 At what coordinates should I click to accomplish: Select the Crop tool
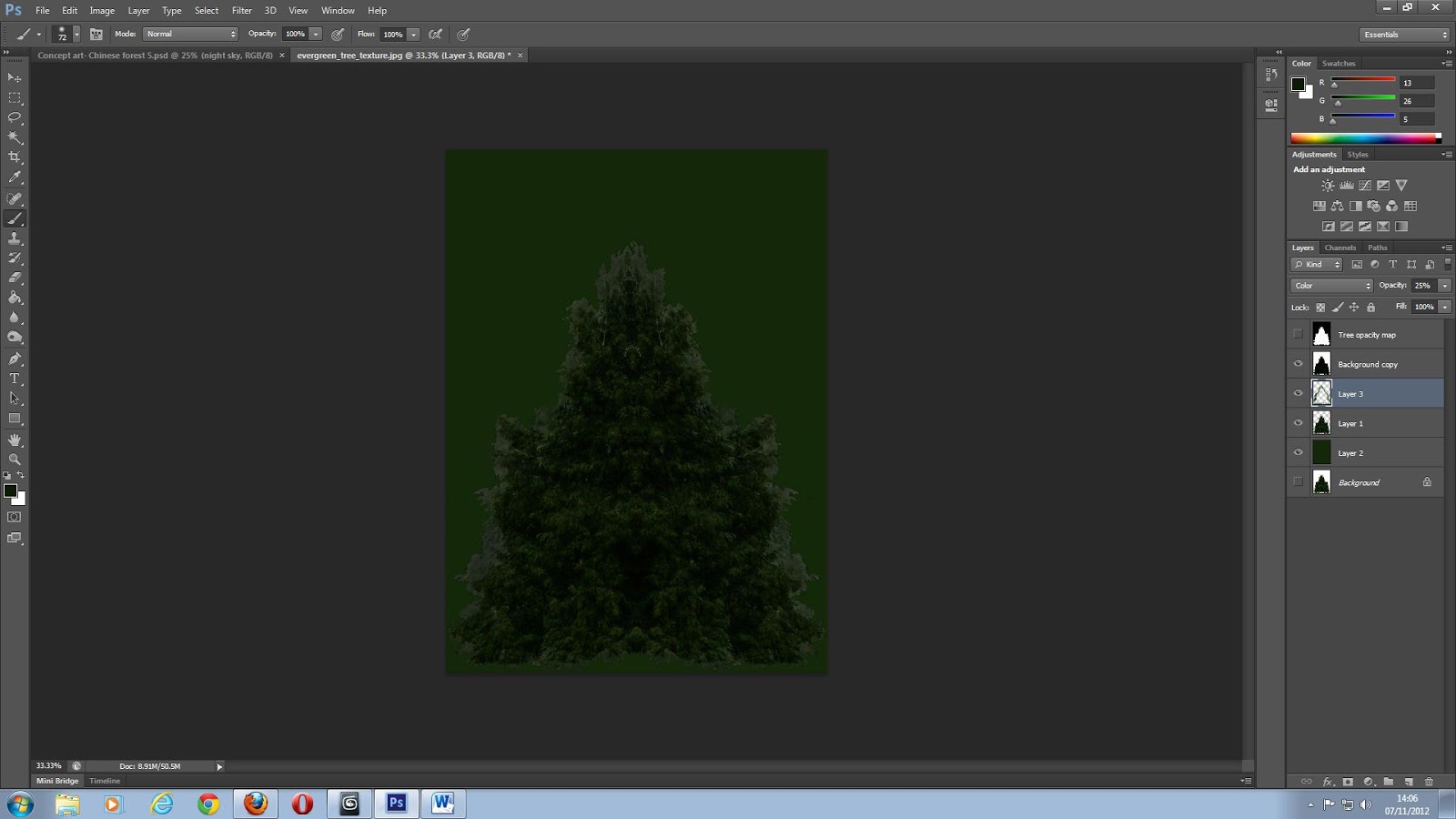click(x=15, y=157)
